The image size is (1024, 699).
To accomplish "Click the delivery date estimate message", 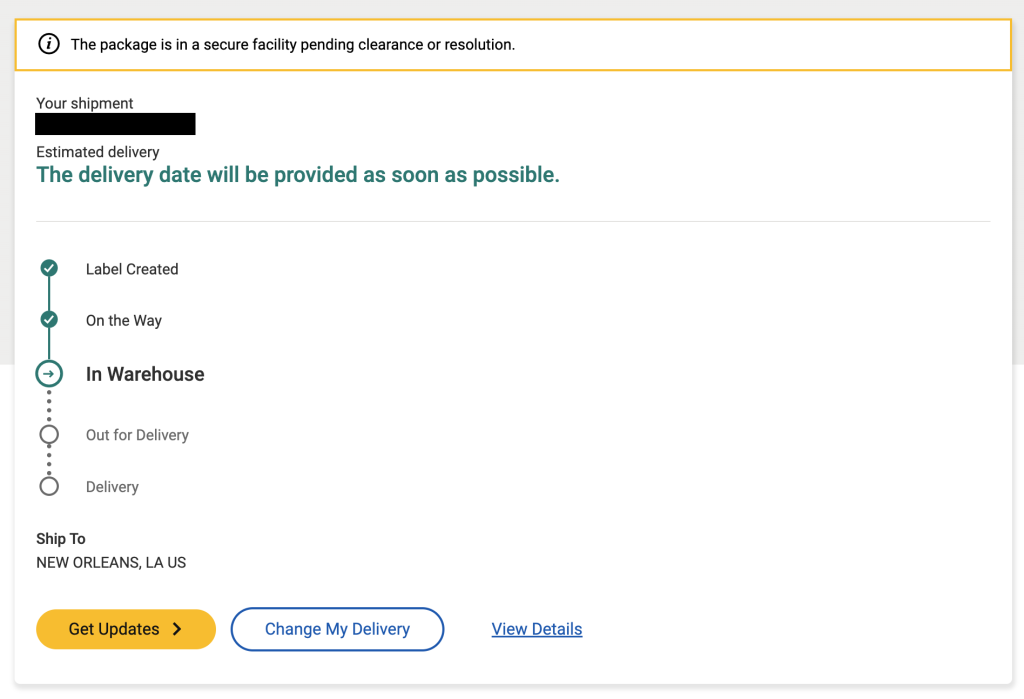I will click(x=298, y=175).
